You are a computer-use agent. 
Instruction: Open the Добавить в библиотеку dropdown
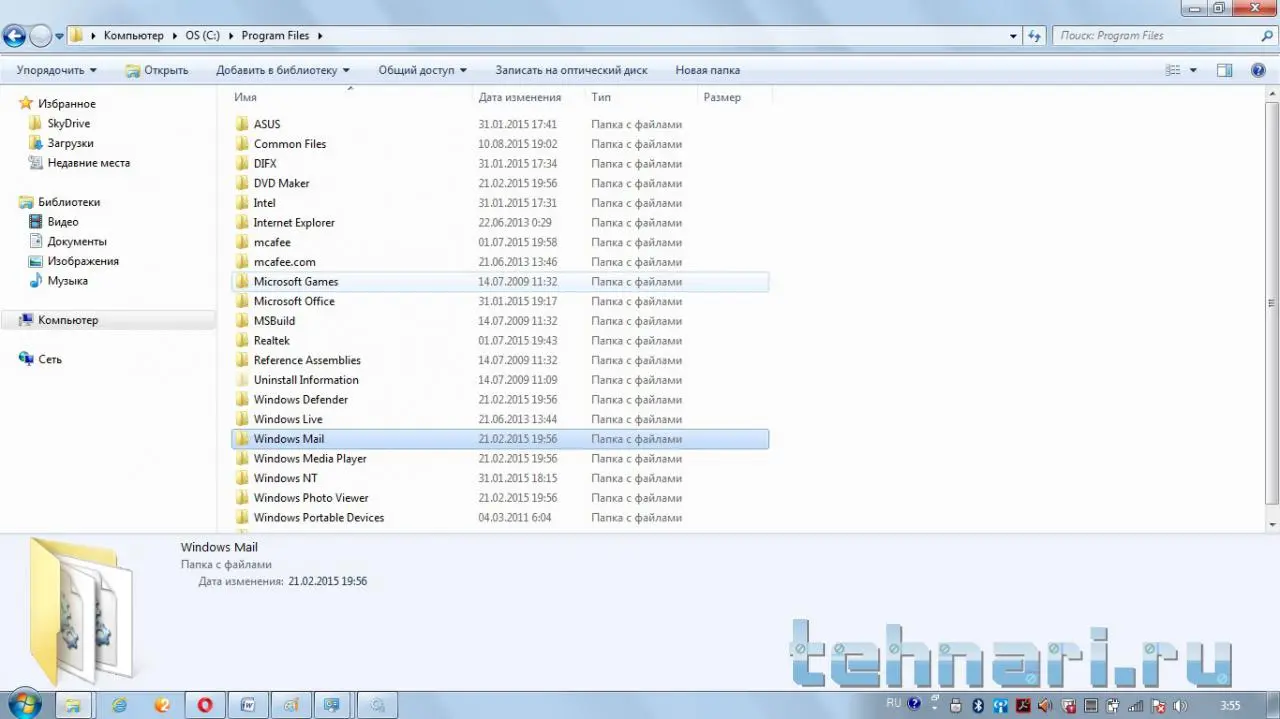coord(283,70)
